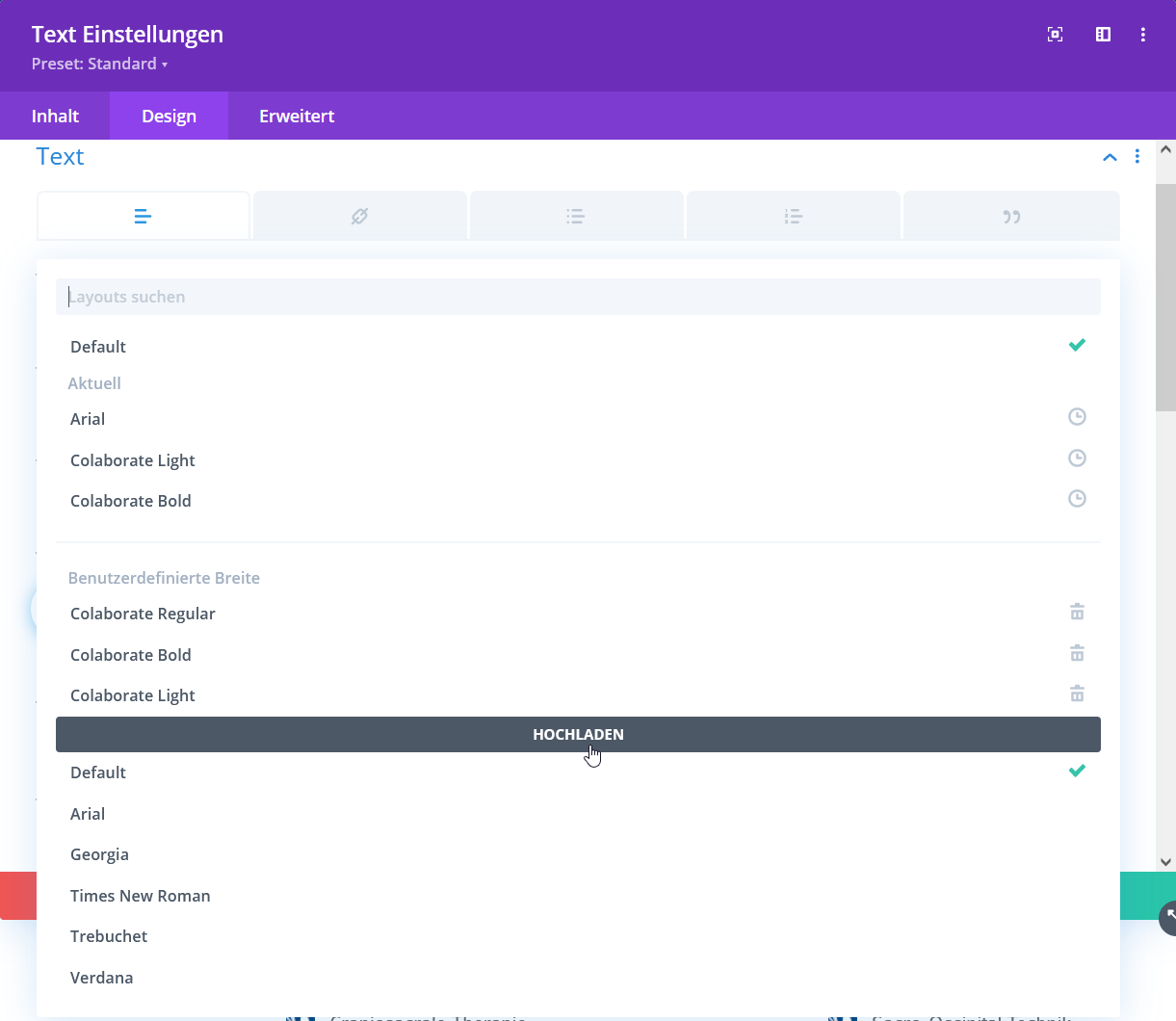Screen dimensions: 1176x1021
Task: Choose Arial in the Aktuell list
Action: (578, 419)
